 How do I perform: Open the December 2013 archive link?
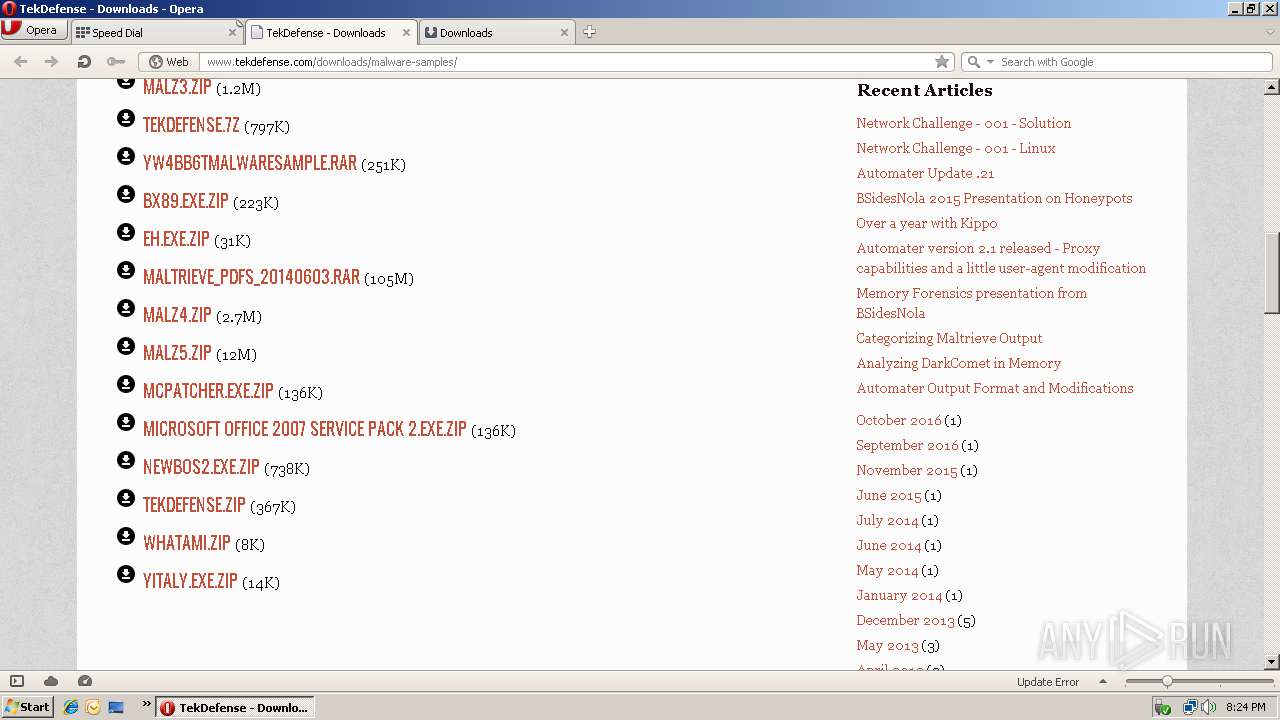[905, 620]
